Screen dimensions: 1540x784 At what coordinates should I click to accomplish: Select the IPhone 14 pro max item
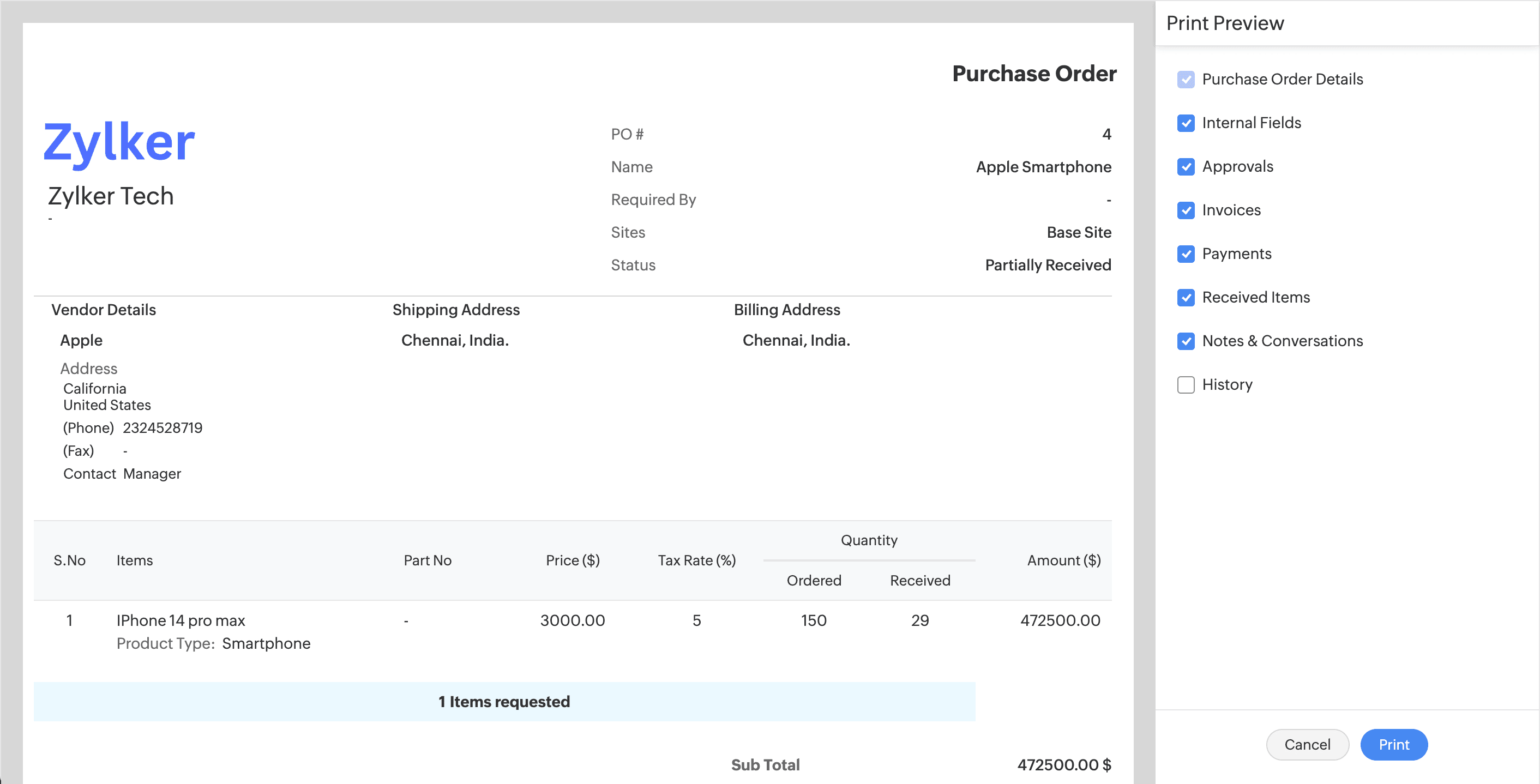[181, 620]
